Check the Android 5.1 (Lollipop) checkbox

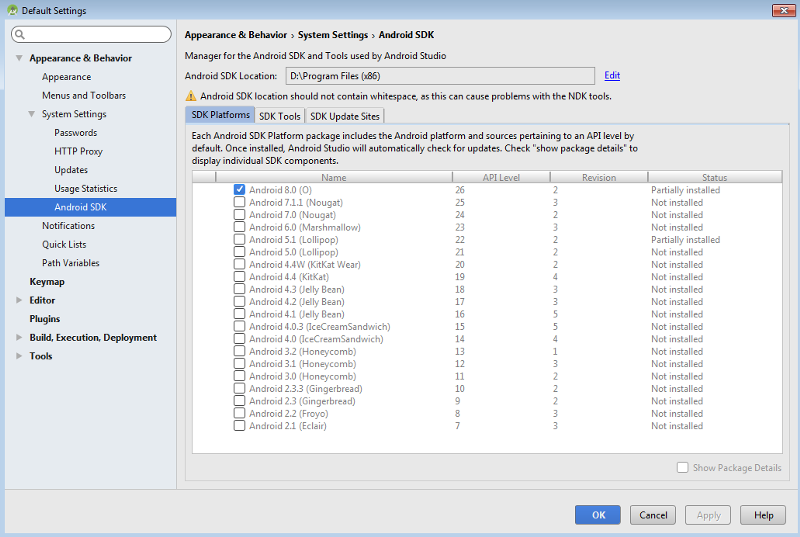[239, 239]
